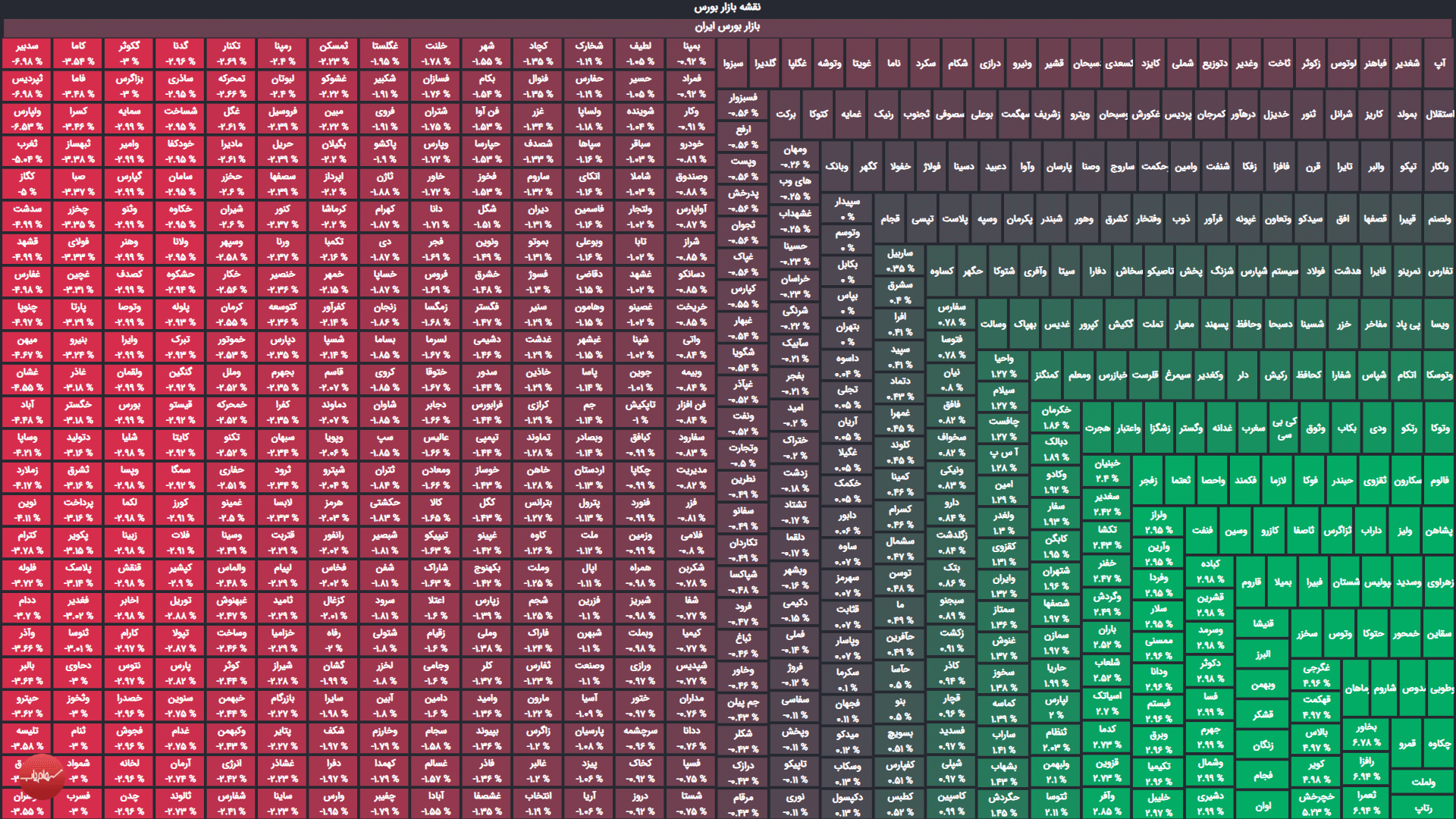Viewport: 1456px width, 819px height.
Task: Select the بخاور tile at 6.78%
Action: click(1366, 734)
